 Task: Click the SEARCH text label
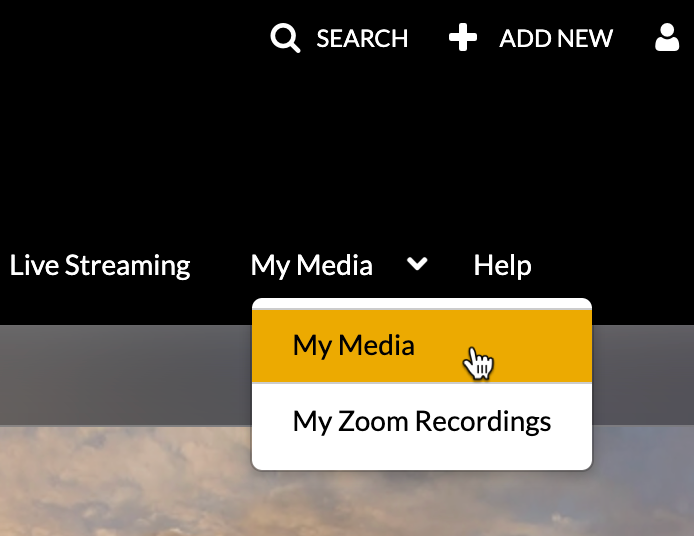(362, 39)
